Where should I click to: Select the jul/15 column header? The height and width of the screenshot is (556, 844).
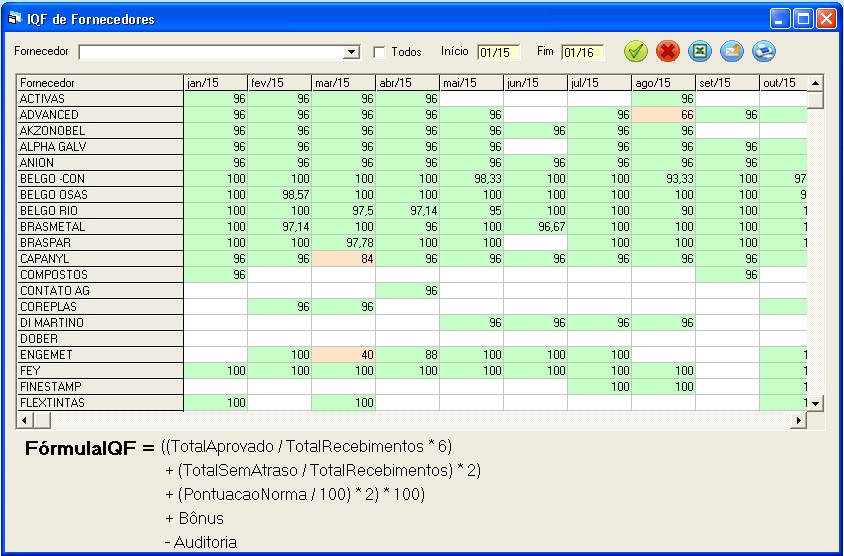tap(600, 83)
